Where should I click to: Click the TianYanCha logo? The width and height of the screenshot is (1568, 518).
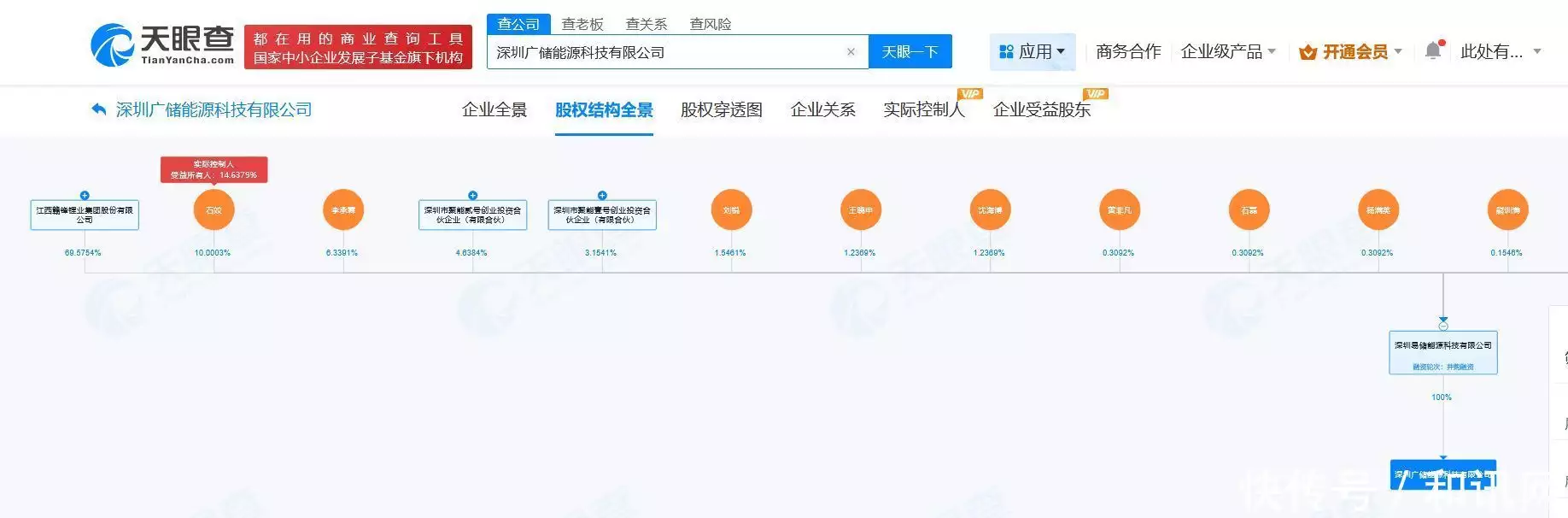[162, 45]
